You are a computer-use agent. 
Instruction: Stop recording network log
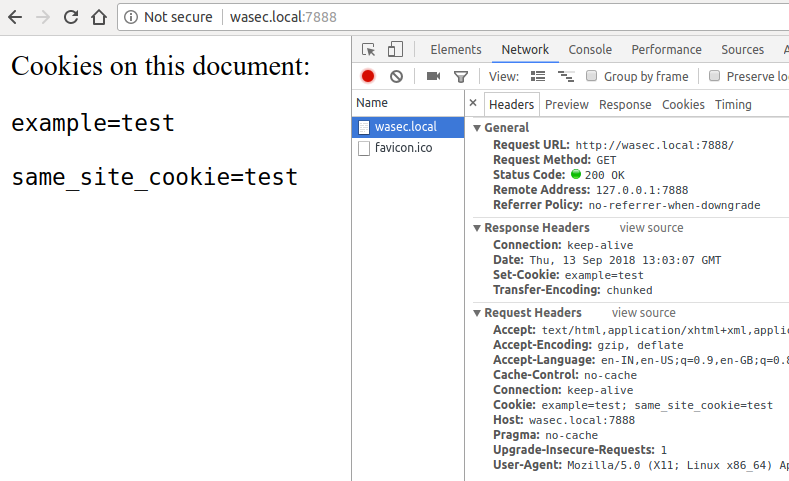point(368,76)
